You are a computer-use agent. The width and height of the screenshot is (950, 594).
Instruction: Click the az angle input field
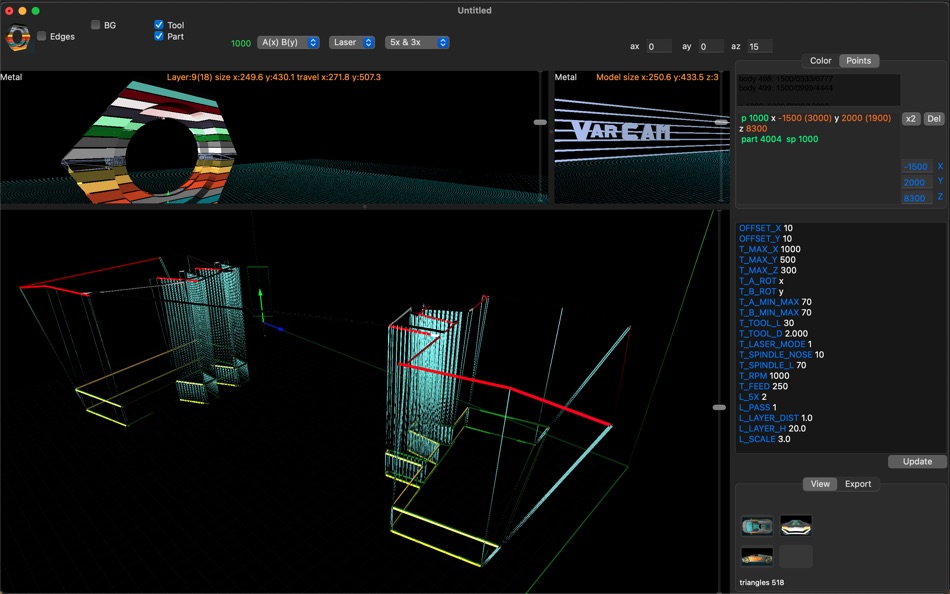tap(759, 47)
